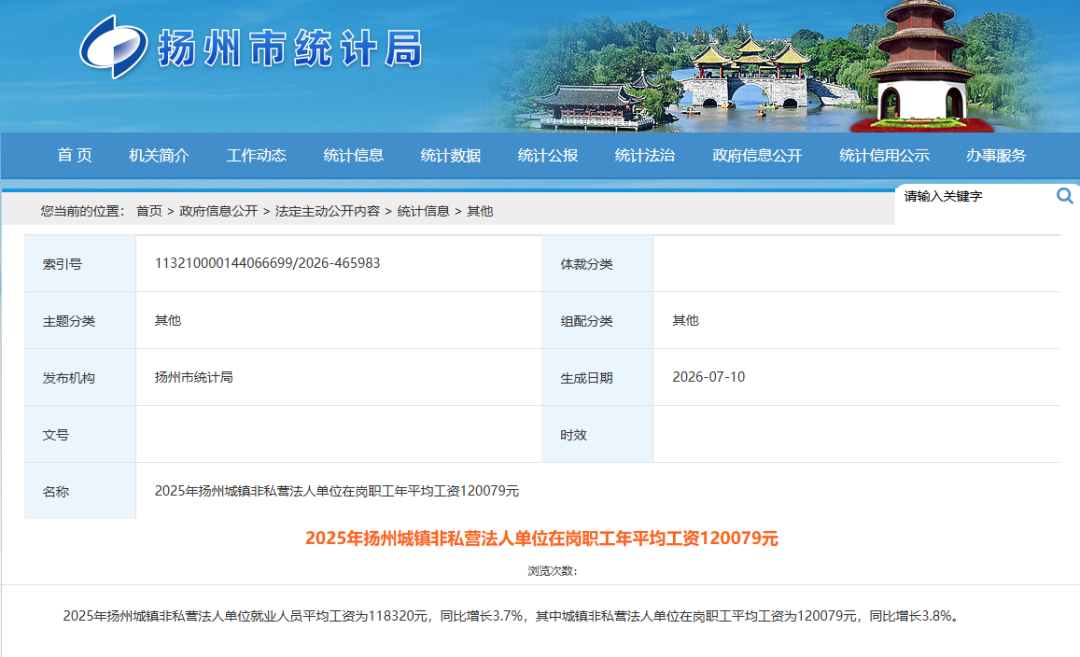1080x657 pixels.
Task: Click the 法定主动公开内容 breadcrumb link
Action: click(x=327, y=211)
